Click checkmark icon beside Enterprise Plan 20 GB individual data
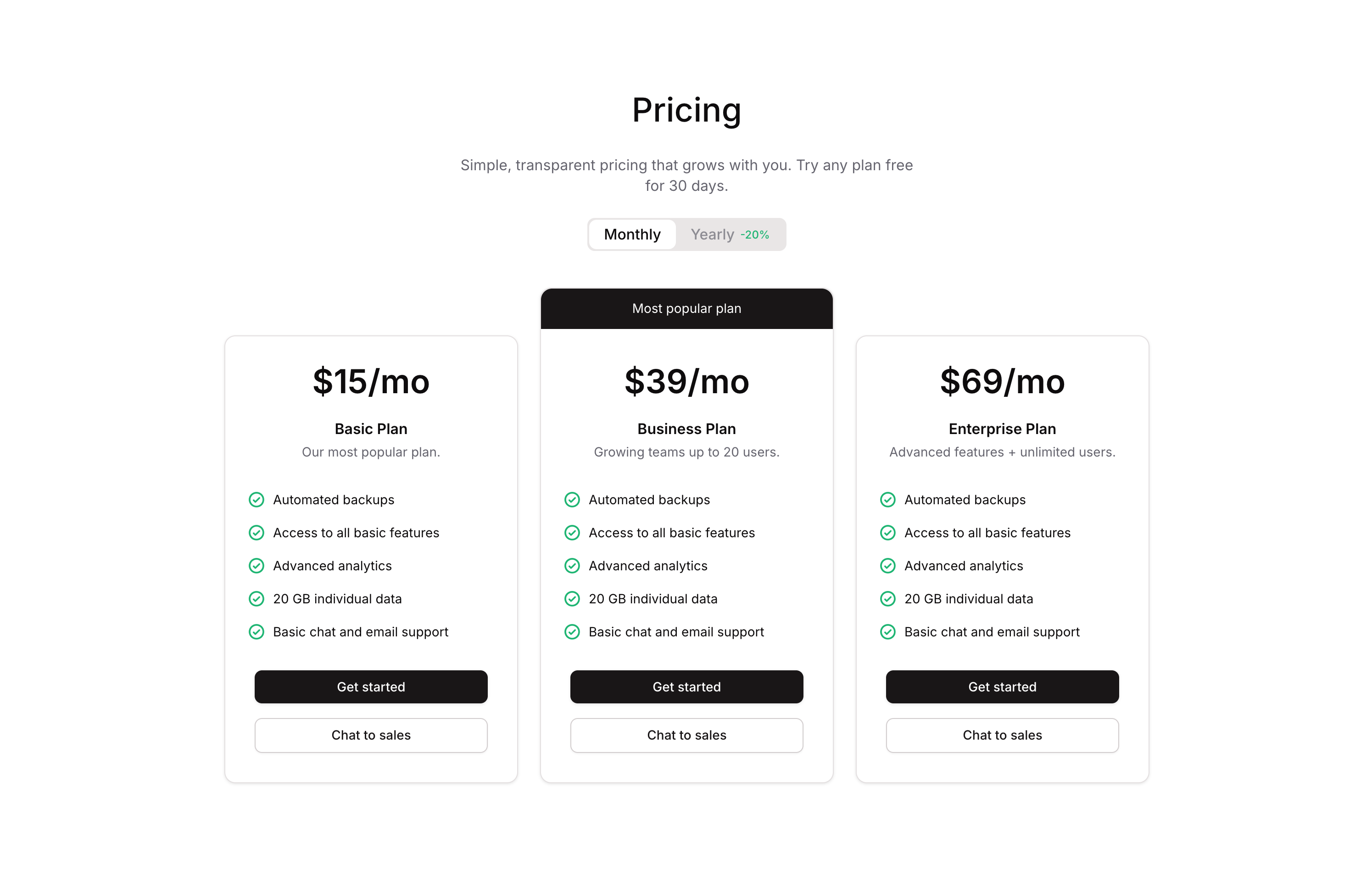This screenshot has height=869, width=1372. tap(888, 599)
